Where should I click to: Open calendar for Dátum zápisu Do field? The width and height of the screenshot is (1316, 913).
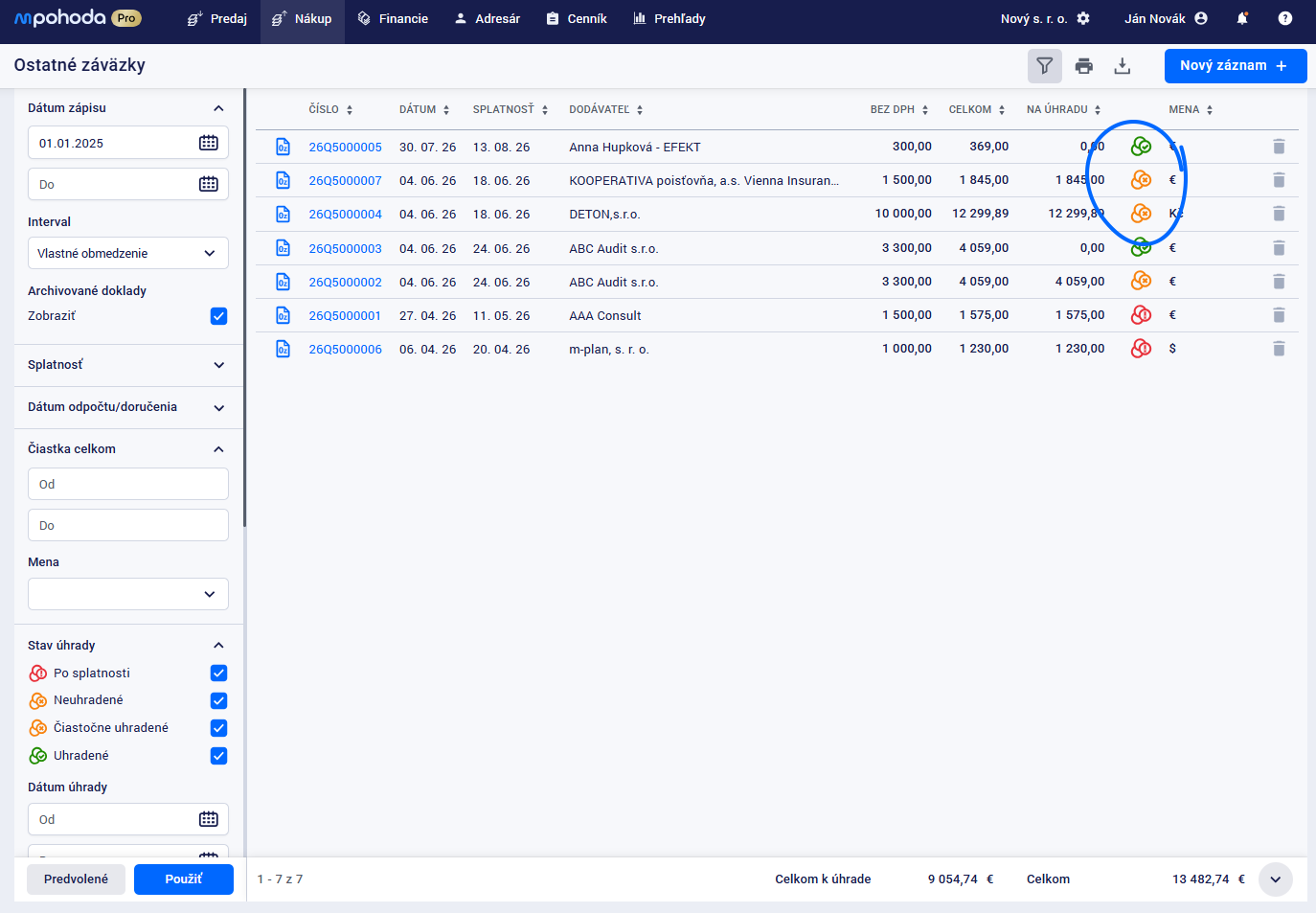[208, 184]
